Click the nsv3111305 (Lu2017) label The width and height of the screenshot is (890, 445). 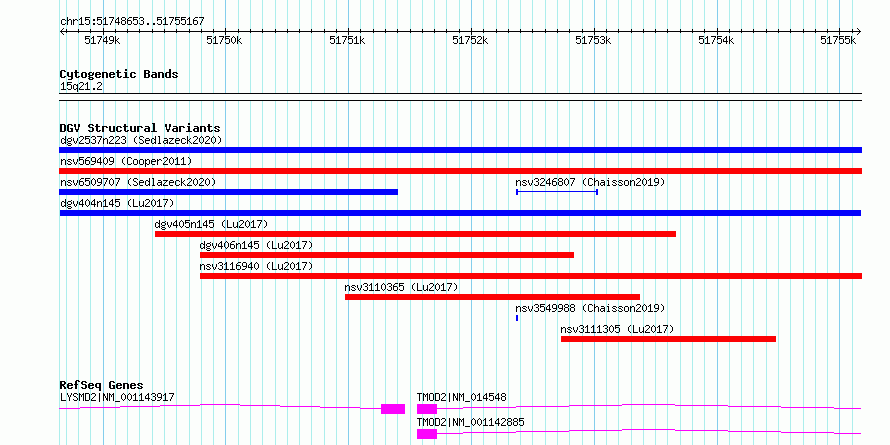617,329
